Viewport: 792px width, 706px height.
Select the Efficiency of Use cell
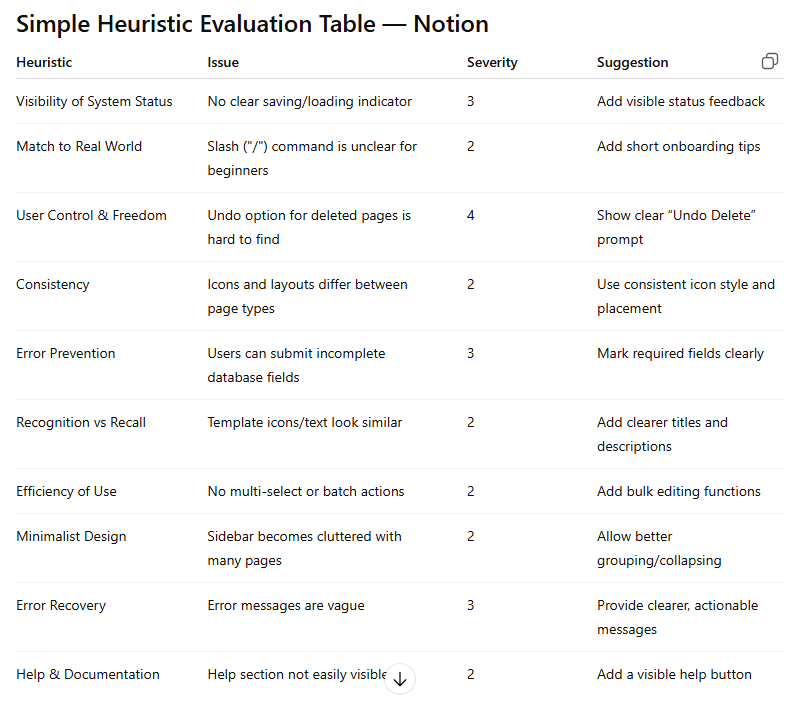66,491
